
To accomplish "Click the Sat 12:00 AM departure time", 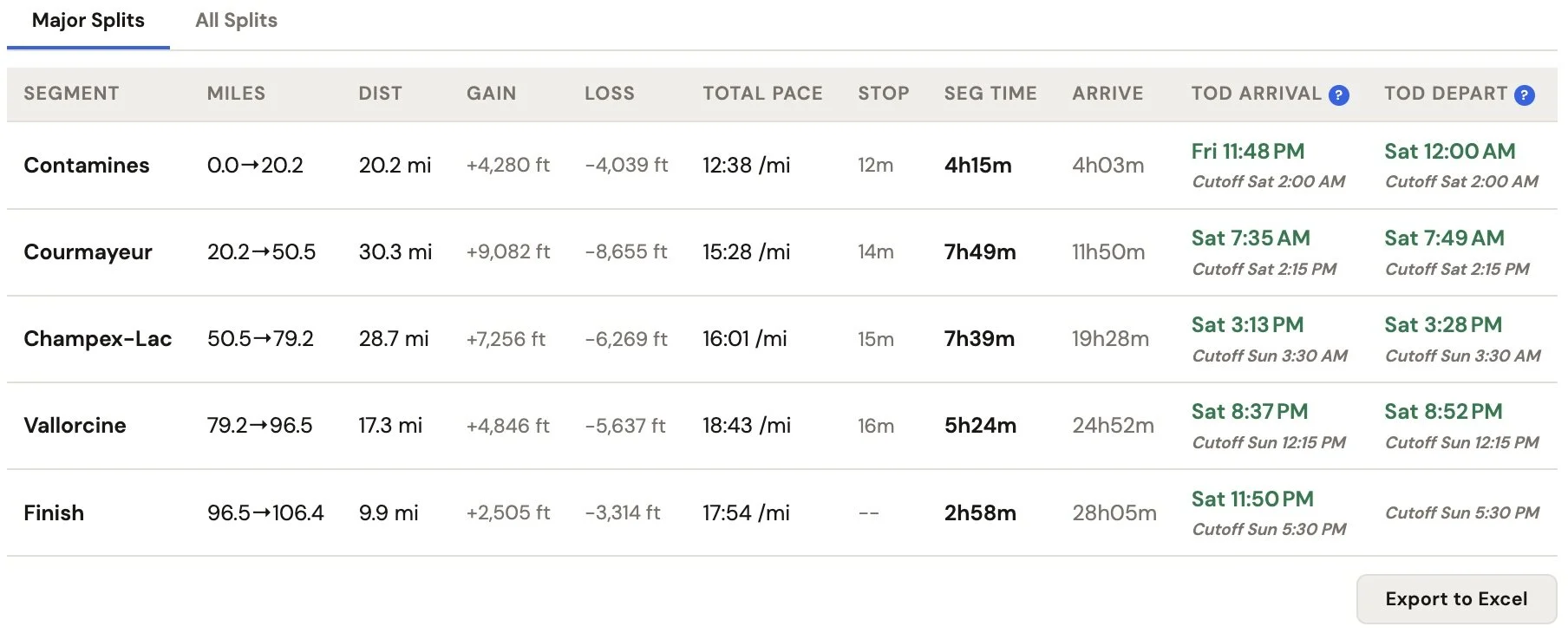I will click(x=1449, y=152).
